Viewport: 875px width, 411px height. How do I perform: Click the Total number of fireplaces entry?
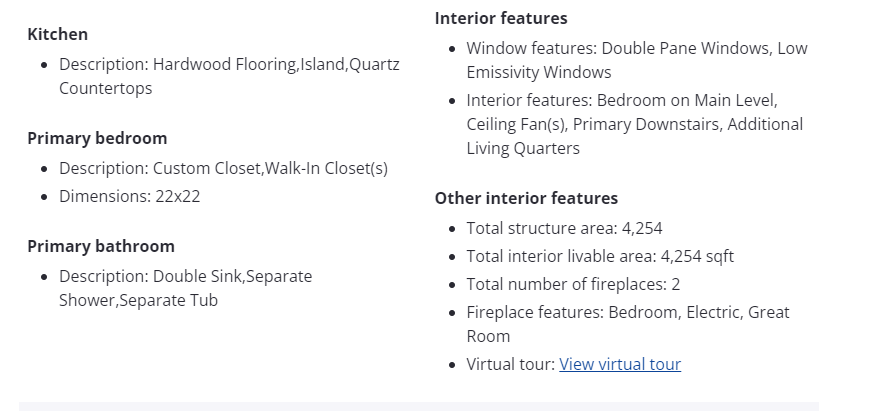[x=573, y=284]
